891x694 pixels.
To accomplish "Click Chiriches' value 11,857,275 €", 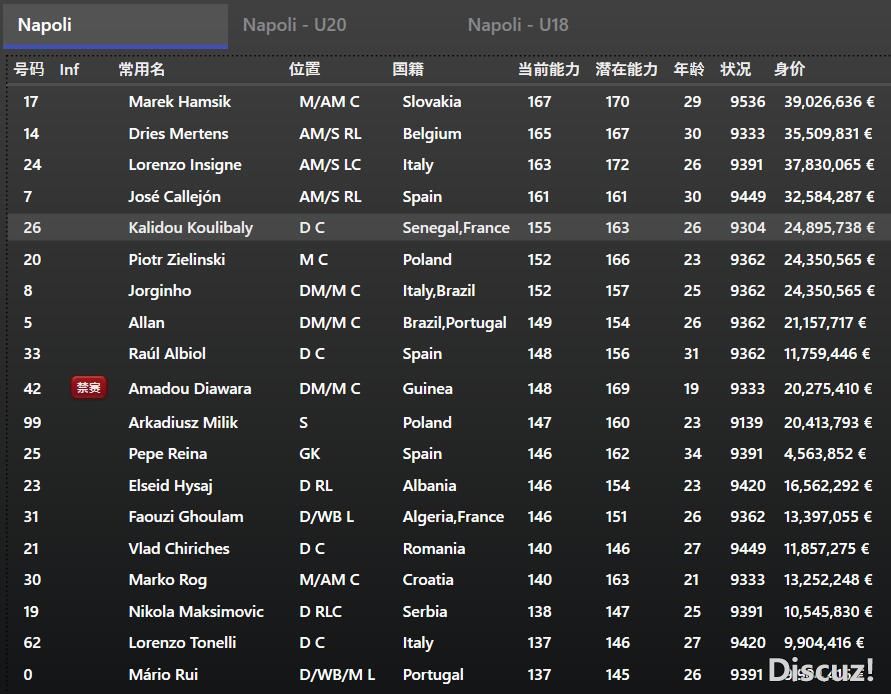I will click(826, 549).
